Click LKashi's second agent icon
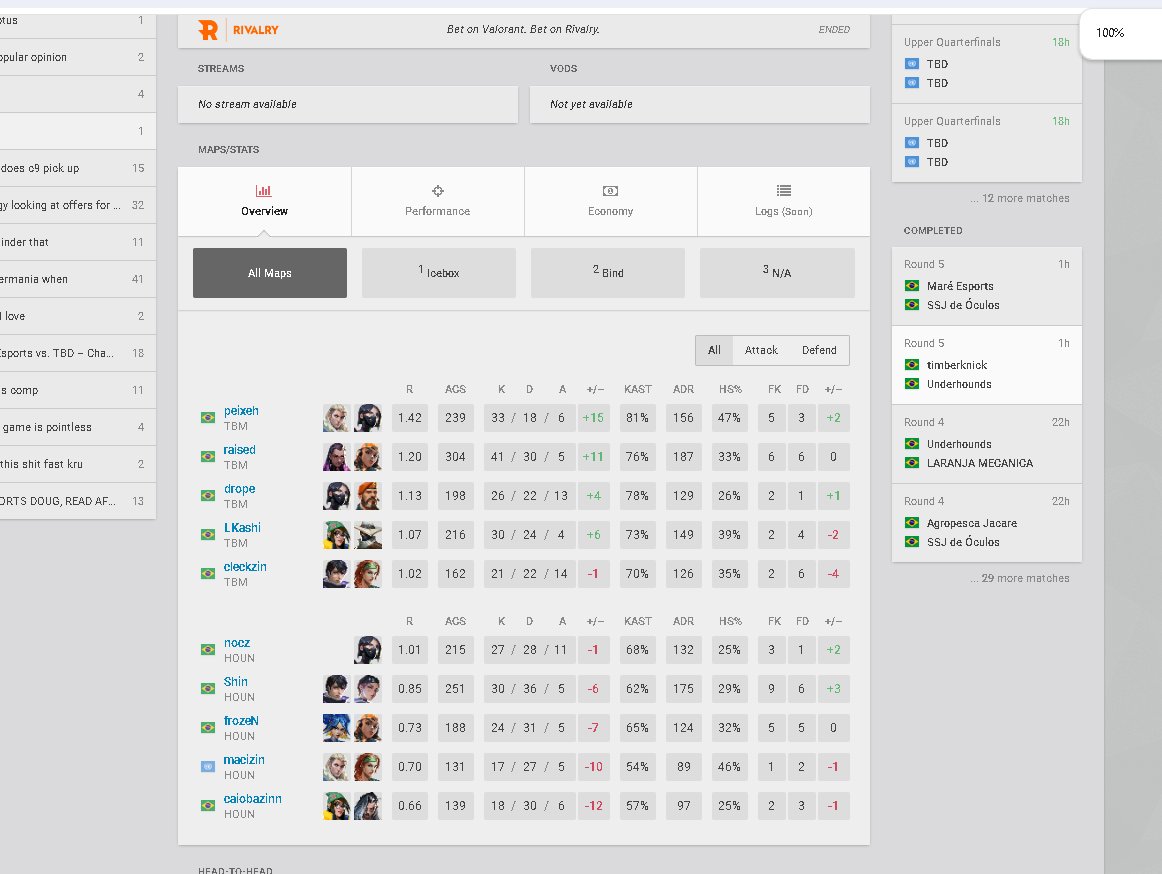 pyautogui.click(x=368, y=534)
